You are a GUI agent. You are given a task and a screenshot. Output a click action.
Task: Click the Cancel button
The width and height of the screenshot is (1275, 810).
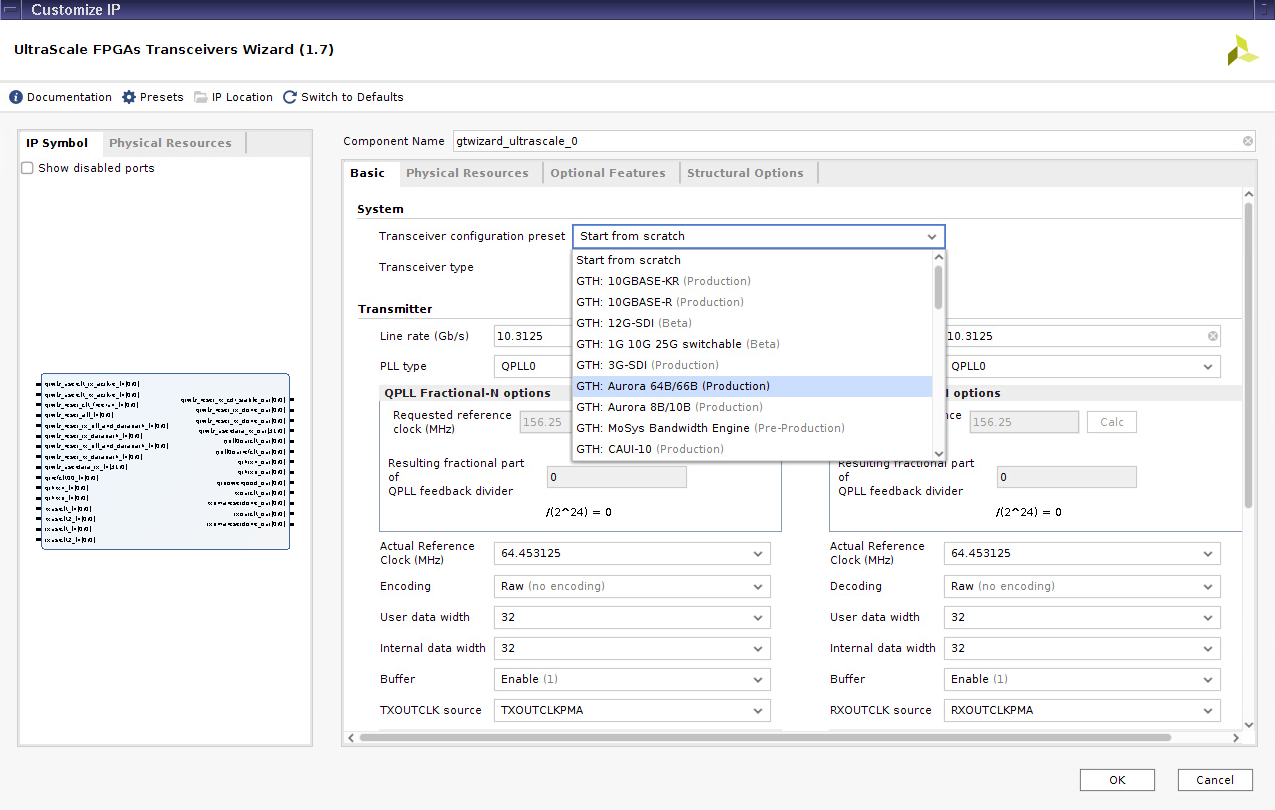click(x=1215, y=780)
